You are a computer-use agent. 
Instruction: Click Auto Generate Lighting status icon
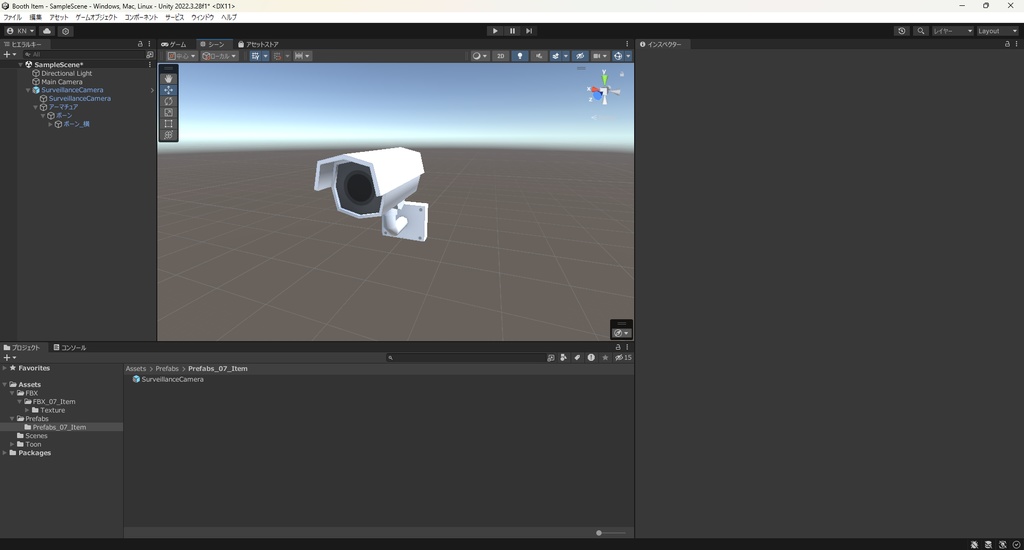point(1002,545)
